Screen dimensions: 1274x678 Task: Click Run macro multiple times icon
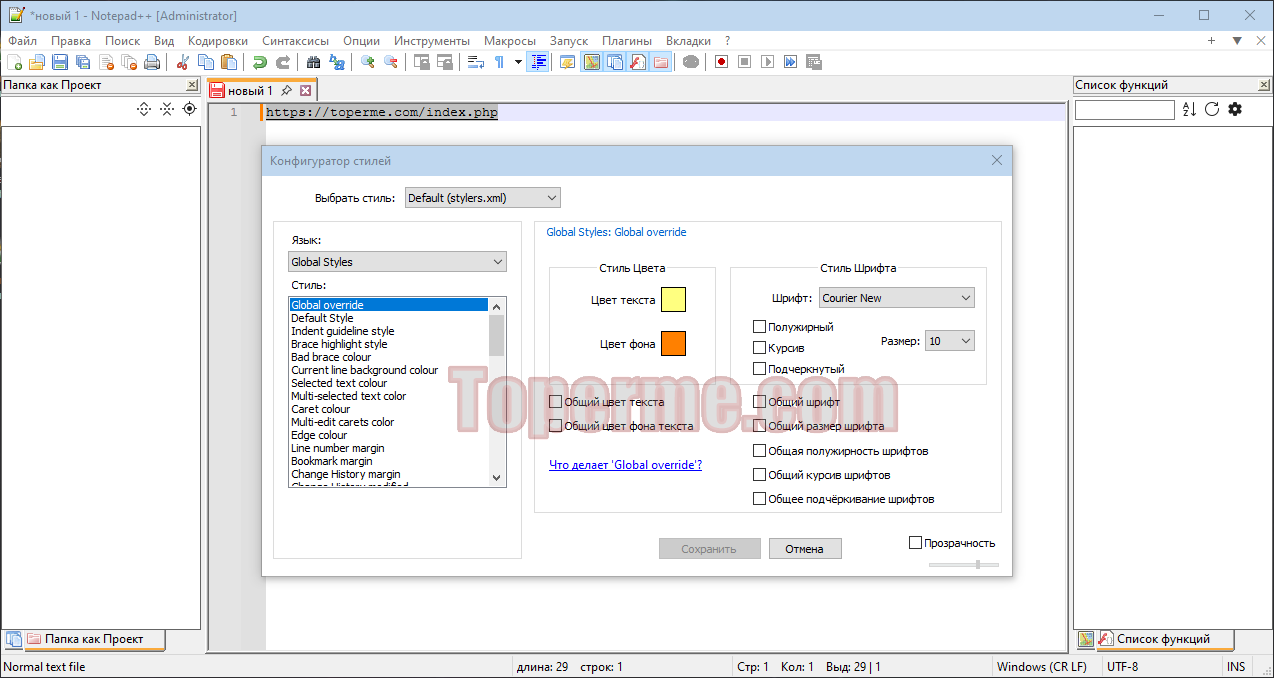point(790,62)
